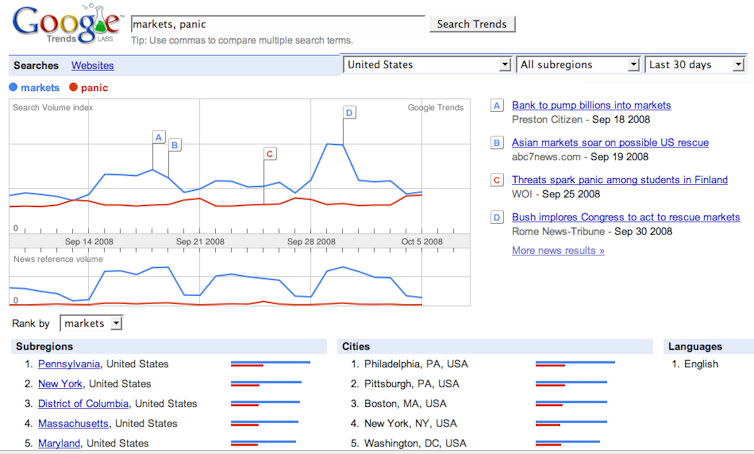Click the Sep 21 2008 axis date label
The width and height of the screenshot is (754, 454).
(x=200, y=241)
